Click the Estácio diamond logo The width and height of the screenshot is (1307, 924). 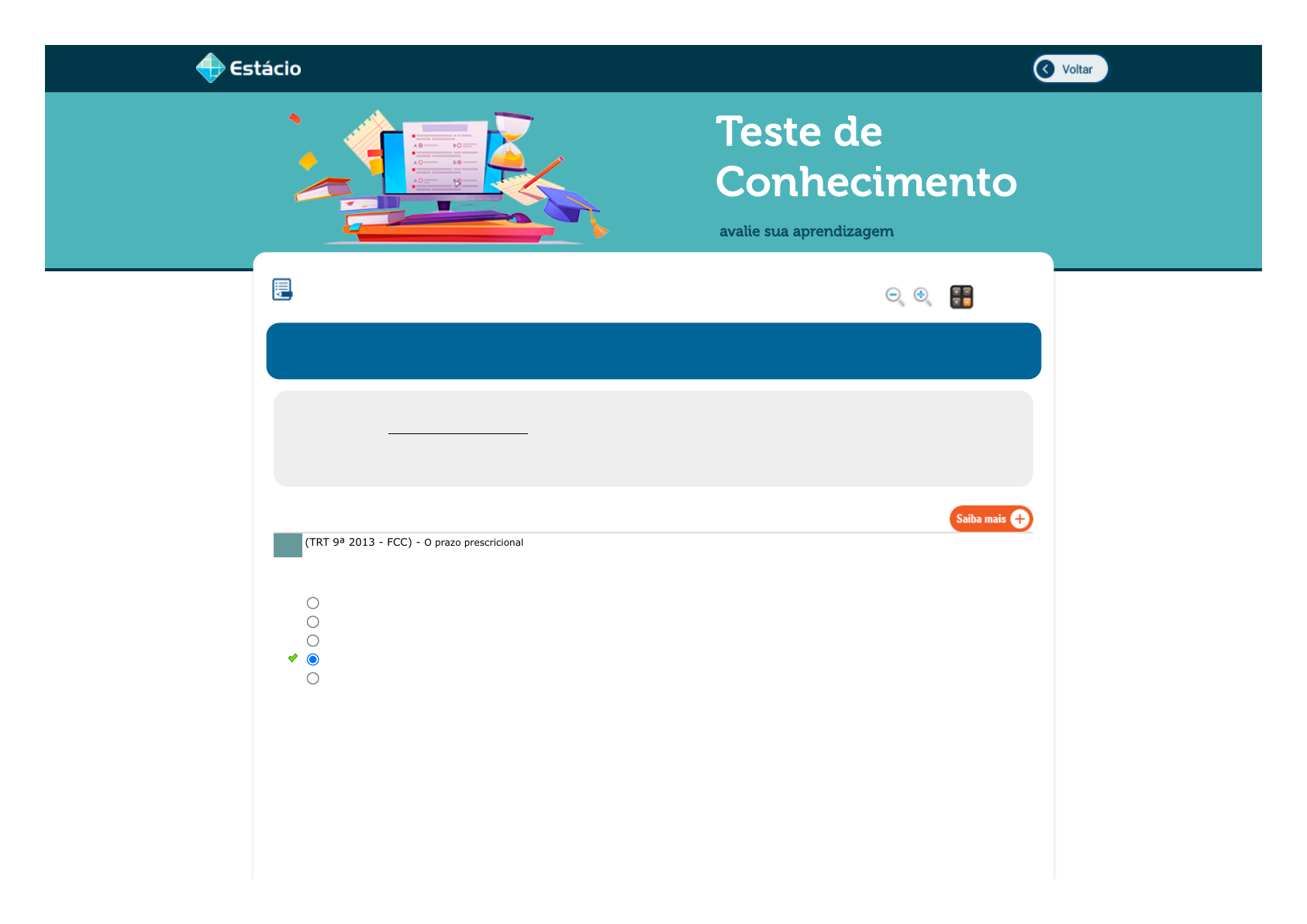point(210,68)
